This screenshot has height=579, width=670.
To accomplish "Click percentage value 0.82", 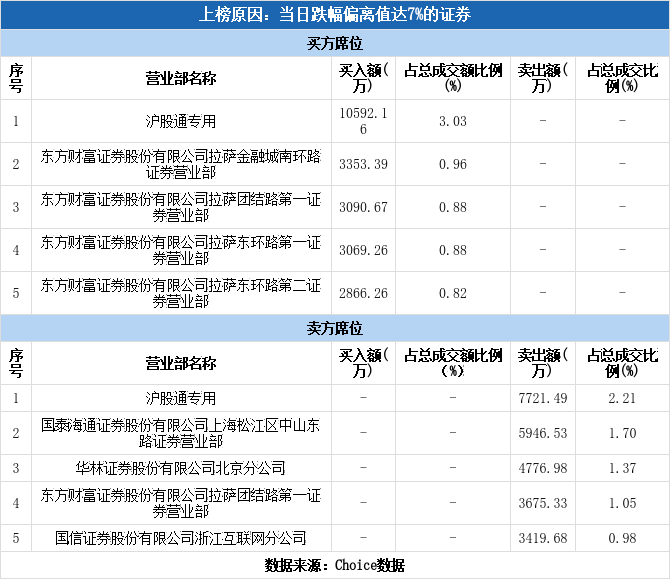I will 453,293.
